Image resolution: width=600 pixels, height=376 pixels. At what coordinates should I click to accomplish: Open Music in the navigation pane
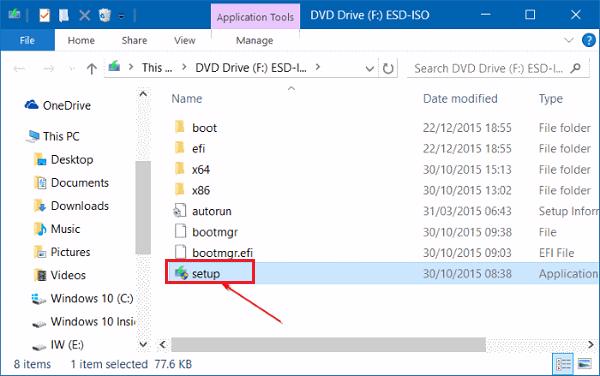pos(57,229)
